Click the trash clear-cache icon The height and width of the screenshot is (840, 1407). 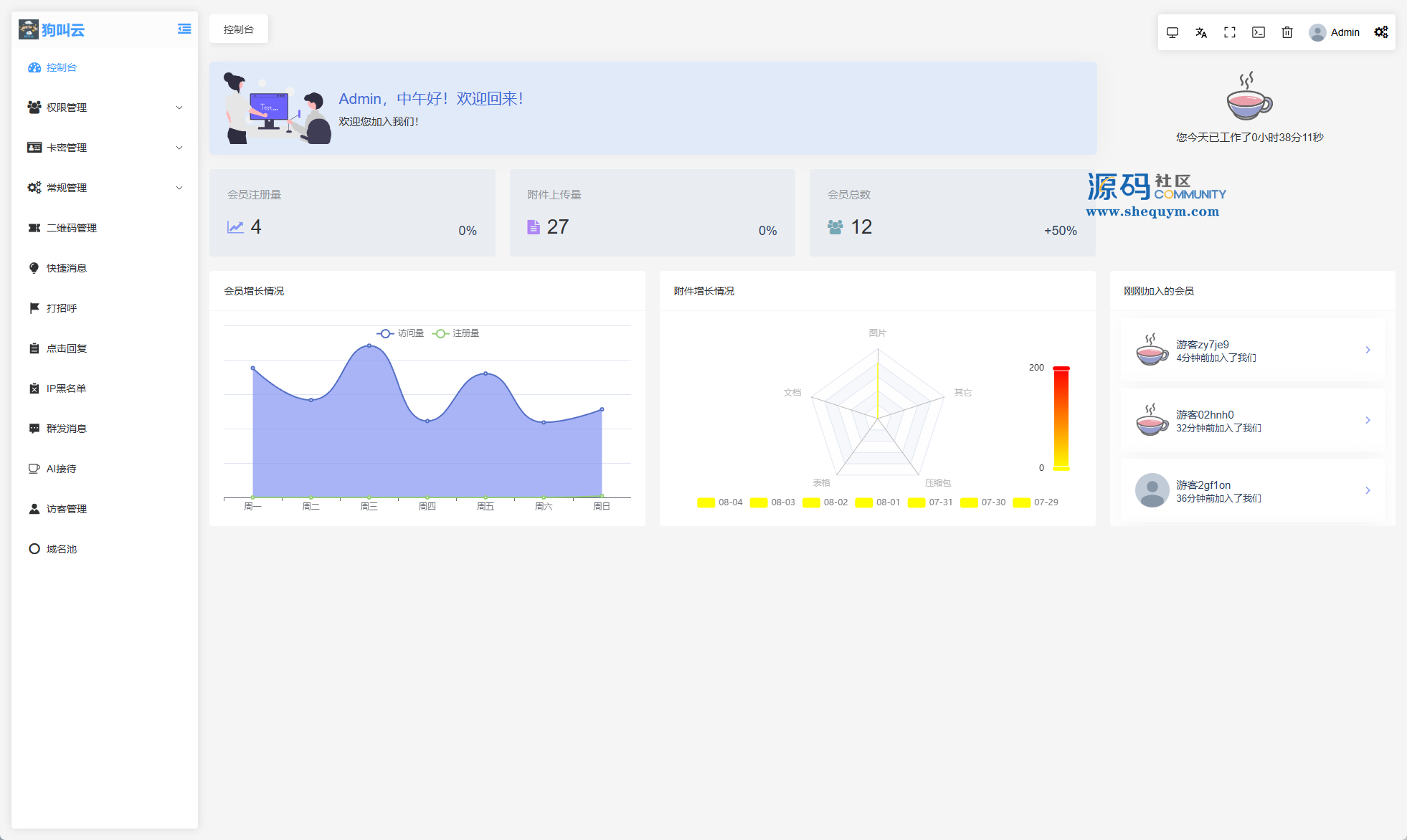(x=1287, y=32)
